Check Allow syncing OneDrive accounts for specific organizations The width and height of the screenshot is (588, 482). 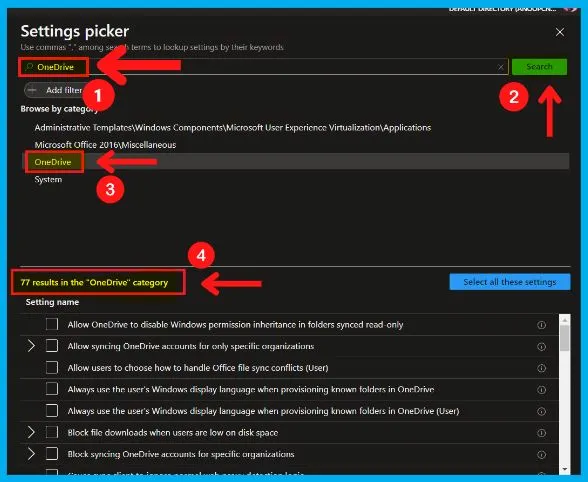[52, 345]
